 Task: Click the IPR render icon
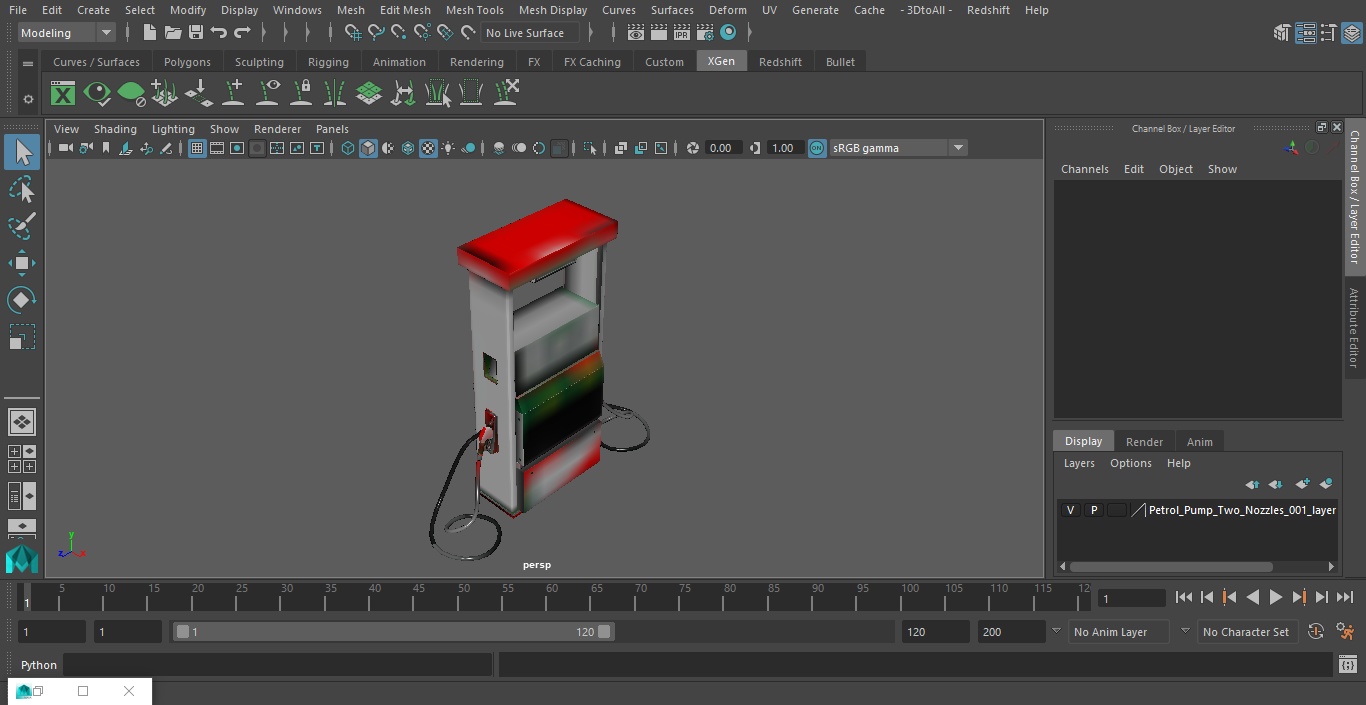[x=682, y=33]
